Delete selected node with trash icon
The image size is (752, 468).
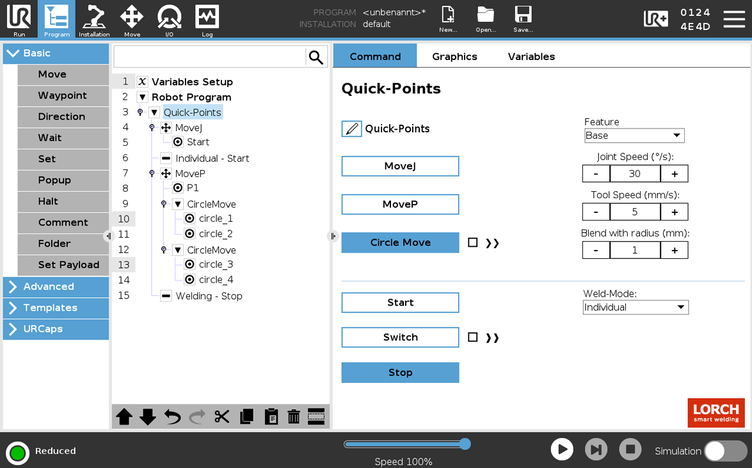click(293, 417)
